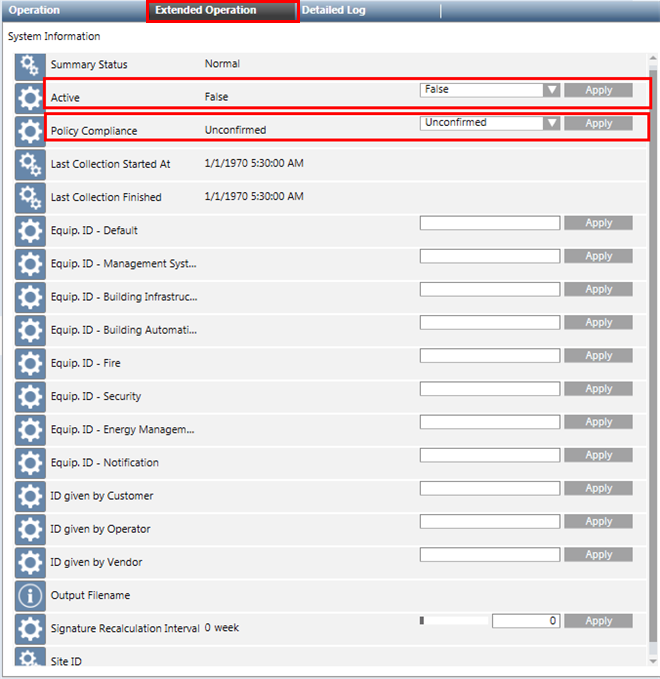
Task: Click the gear icon for Equip. ID - Fire
Action: click(x=31, y=363)
